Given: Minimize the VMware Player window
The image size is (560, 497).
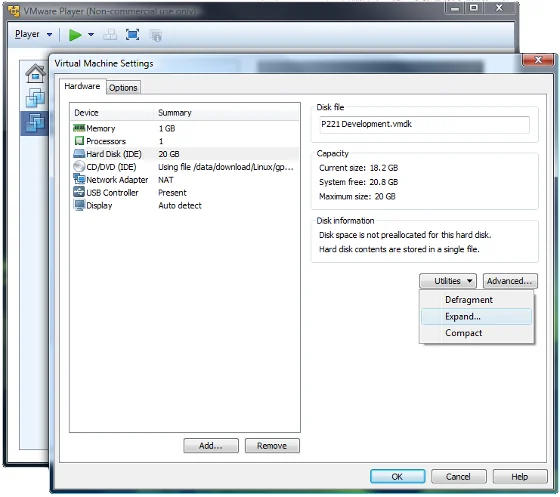Looking at the screenshot, I should pyautogui.click(x=455, y=8).
